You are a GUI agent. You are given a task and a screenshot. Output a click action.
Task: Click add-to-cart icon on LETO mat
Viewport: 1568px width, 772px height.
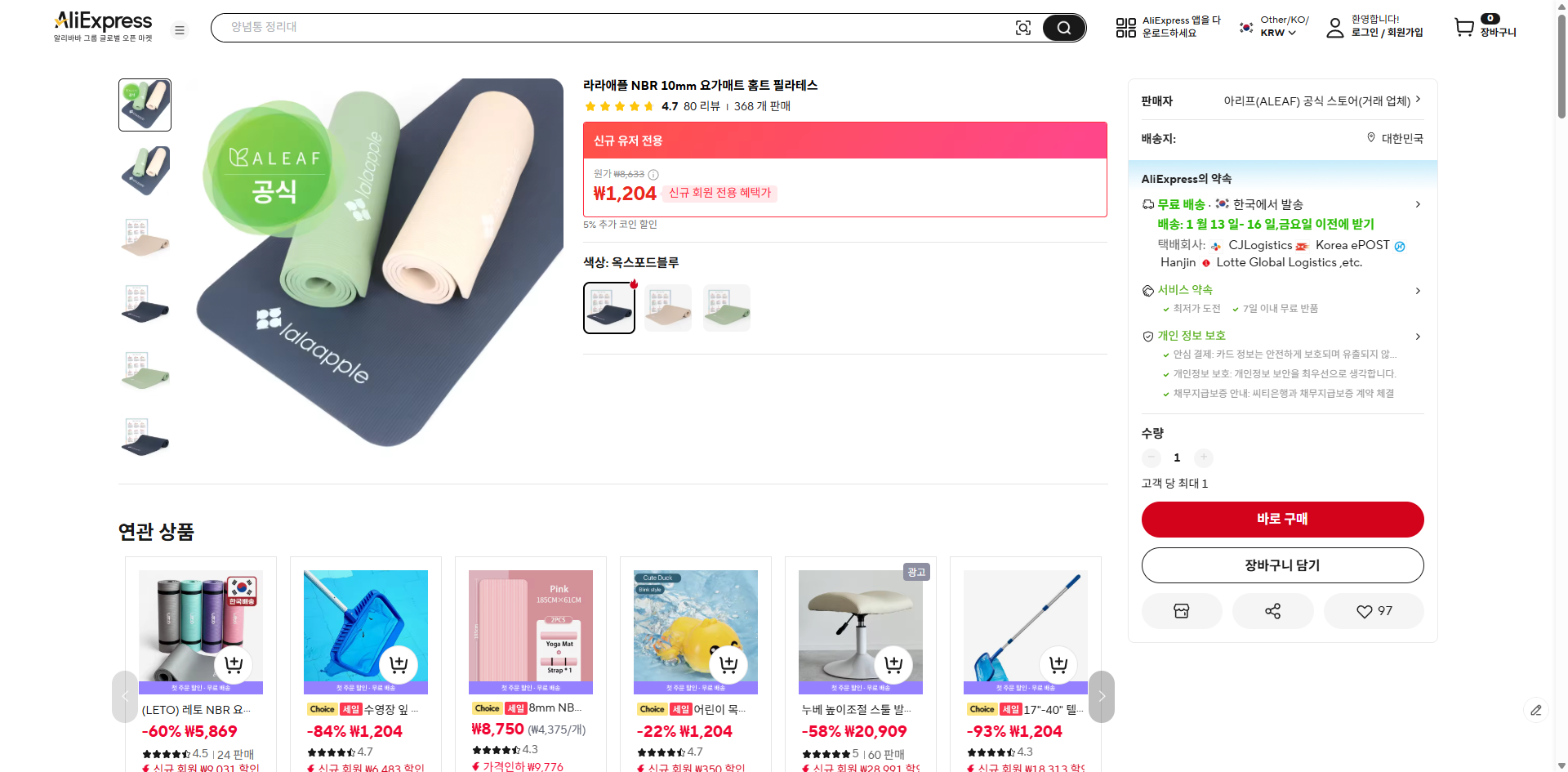(234, 665)
